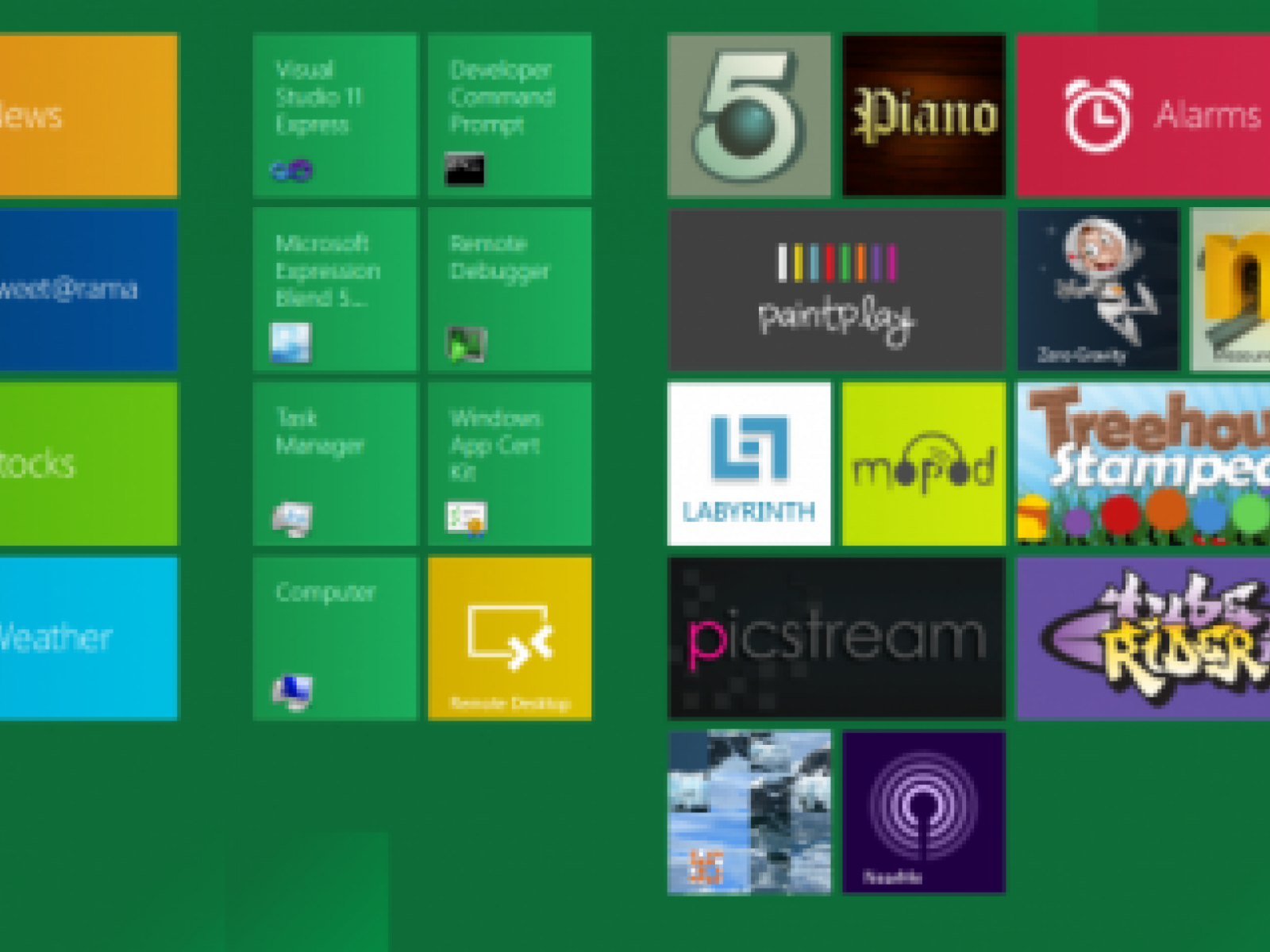Open Developer Command Prompt tile
The image size is (1270, 952).
point(510,115)
